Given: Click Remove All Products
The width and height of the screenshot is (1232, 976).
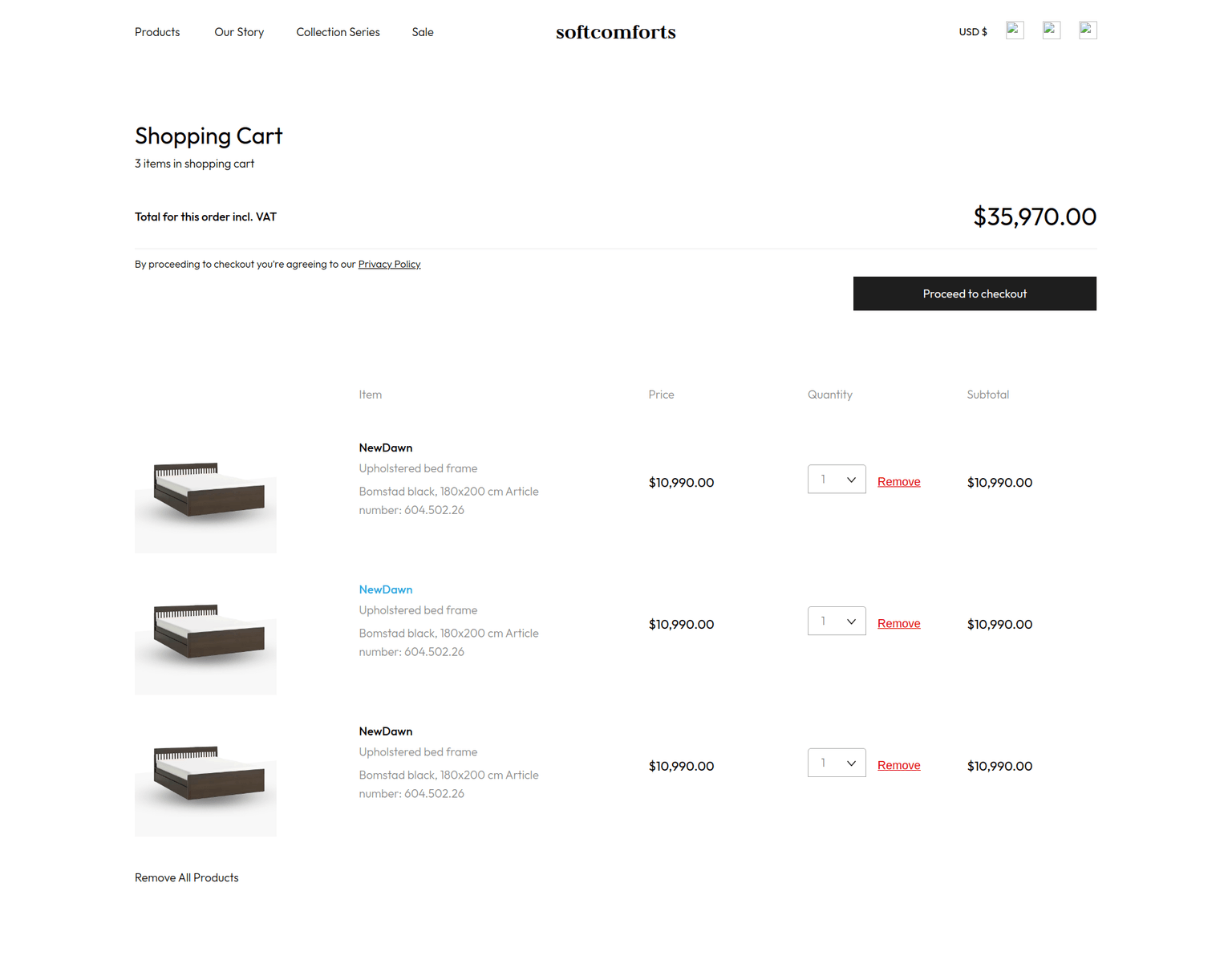Looking at the screenshot, I should (187, 878).
